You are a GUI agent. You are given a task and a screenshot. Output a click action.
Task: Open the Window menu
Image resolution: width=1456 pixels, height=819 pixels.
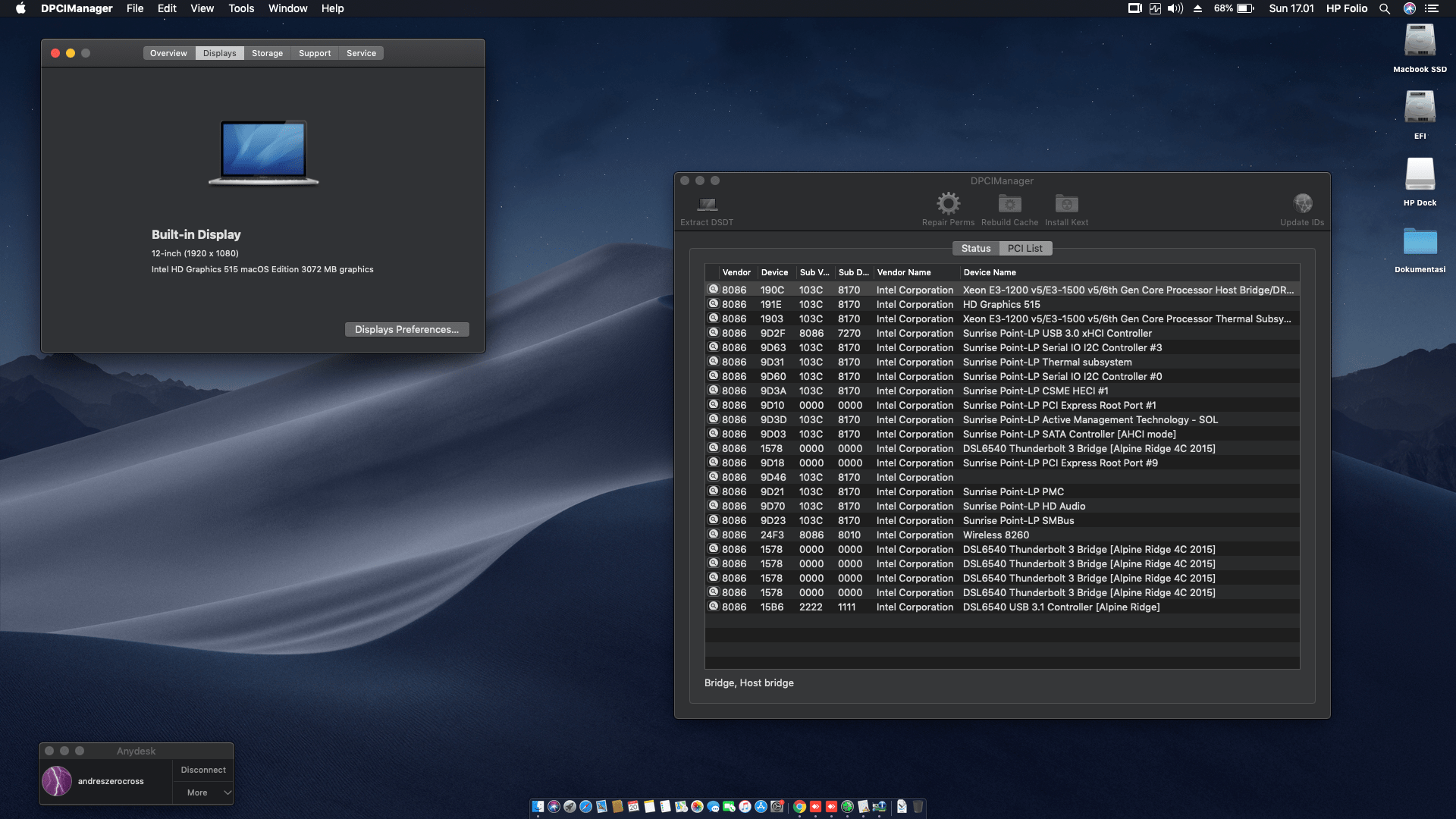pos(287,8)
